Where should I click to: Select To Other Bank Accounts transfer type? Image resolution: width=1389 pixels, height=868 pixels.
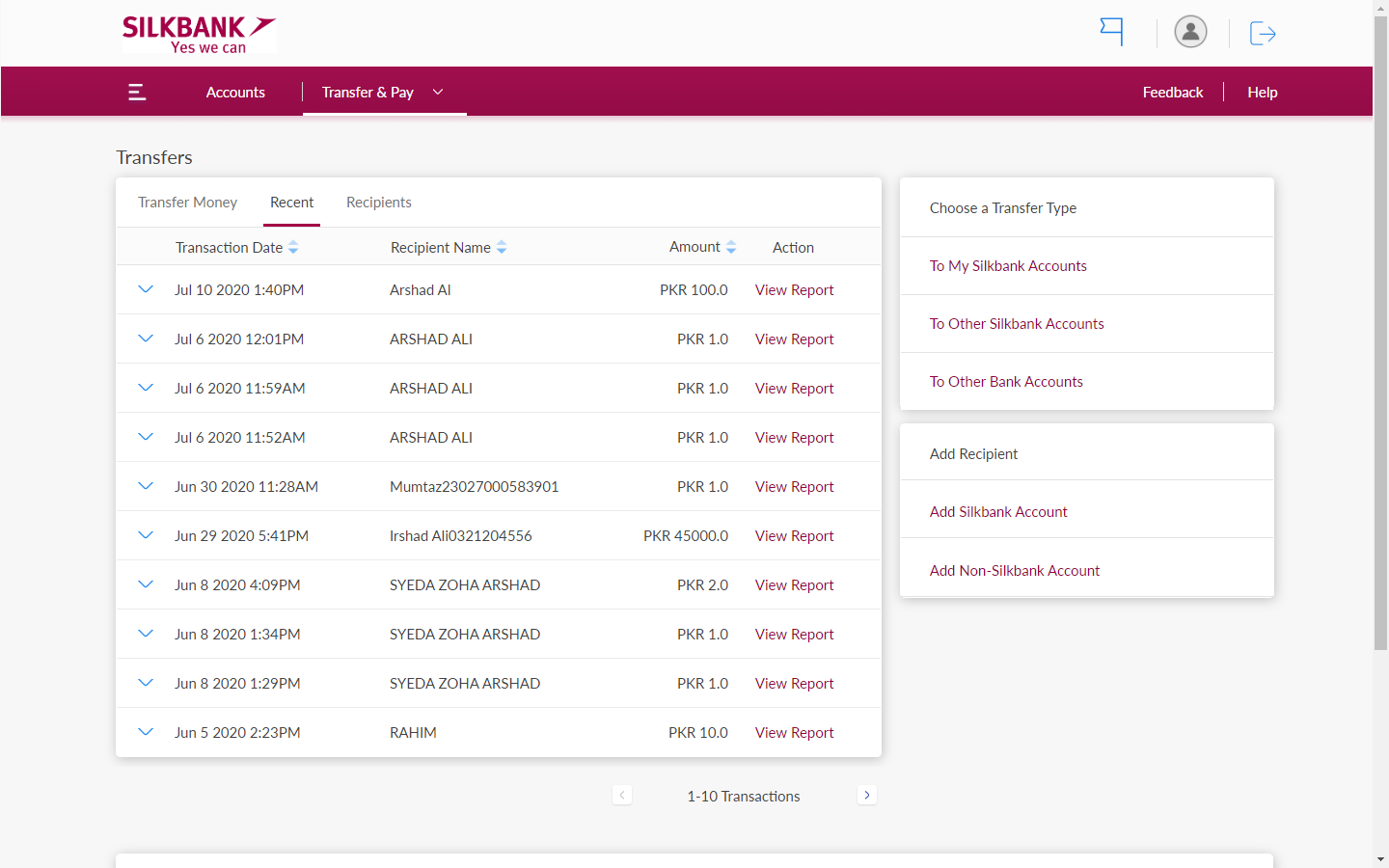click(x=1006, y=382)
